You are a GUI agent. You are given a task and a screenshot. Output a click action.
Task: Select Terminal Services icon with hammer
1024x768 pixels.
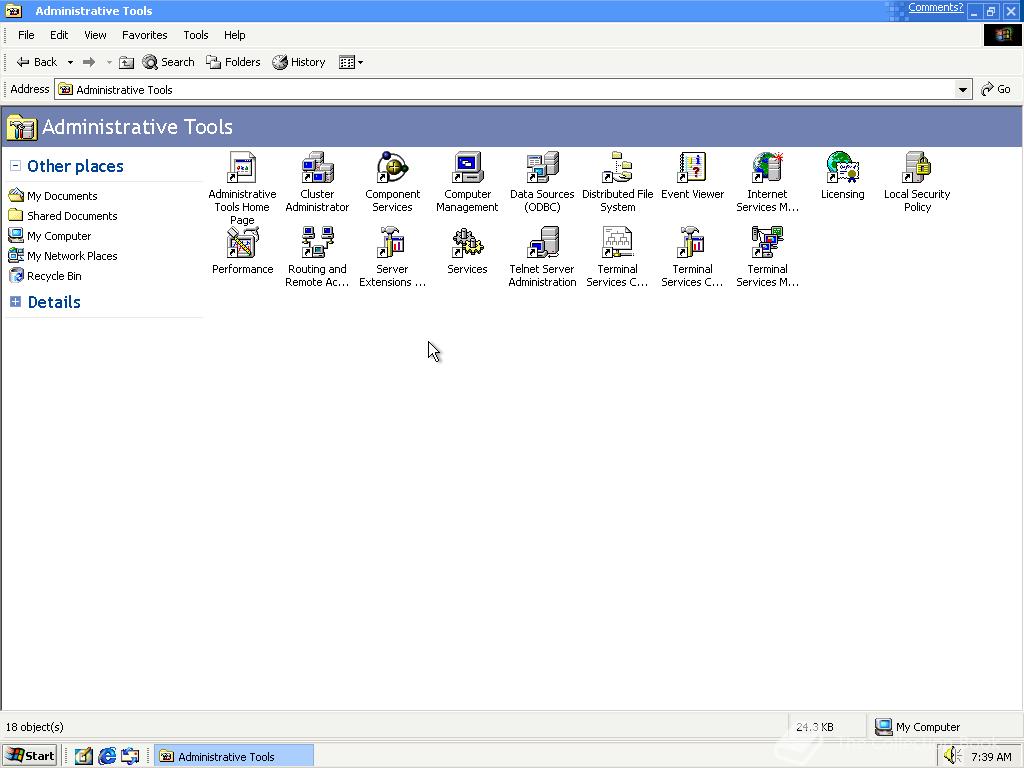click(692, 243)
